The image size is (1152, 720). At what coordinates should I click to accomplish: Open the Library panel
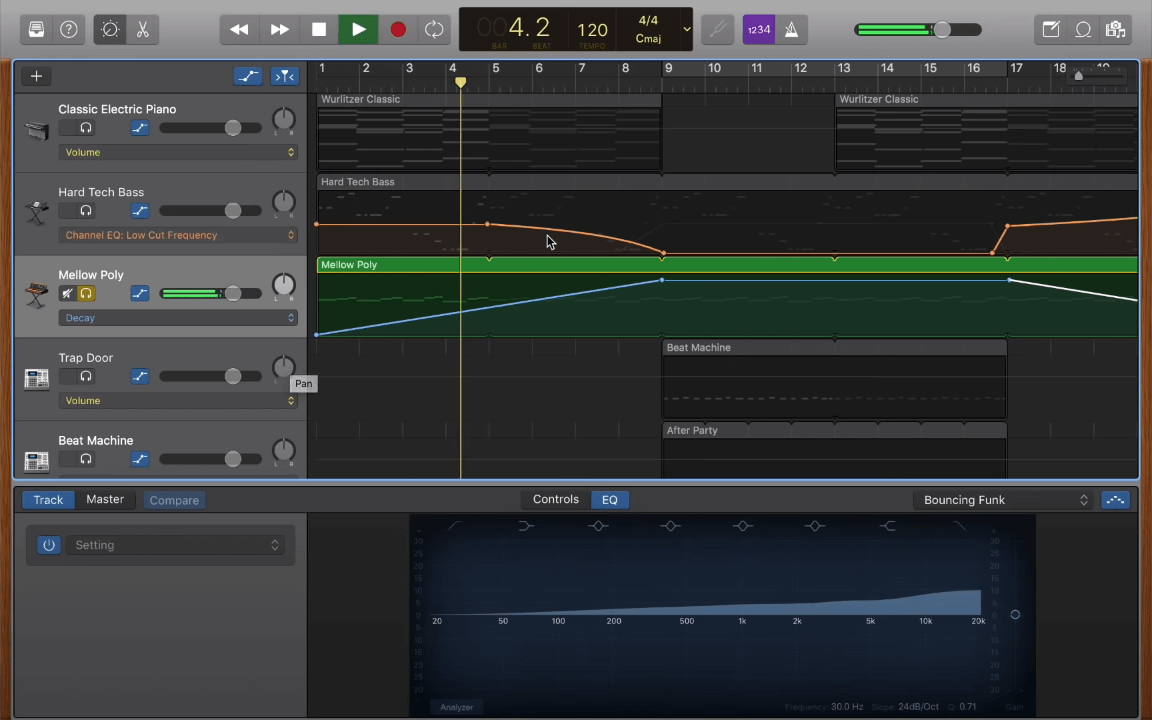[x=36, y=29]
